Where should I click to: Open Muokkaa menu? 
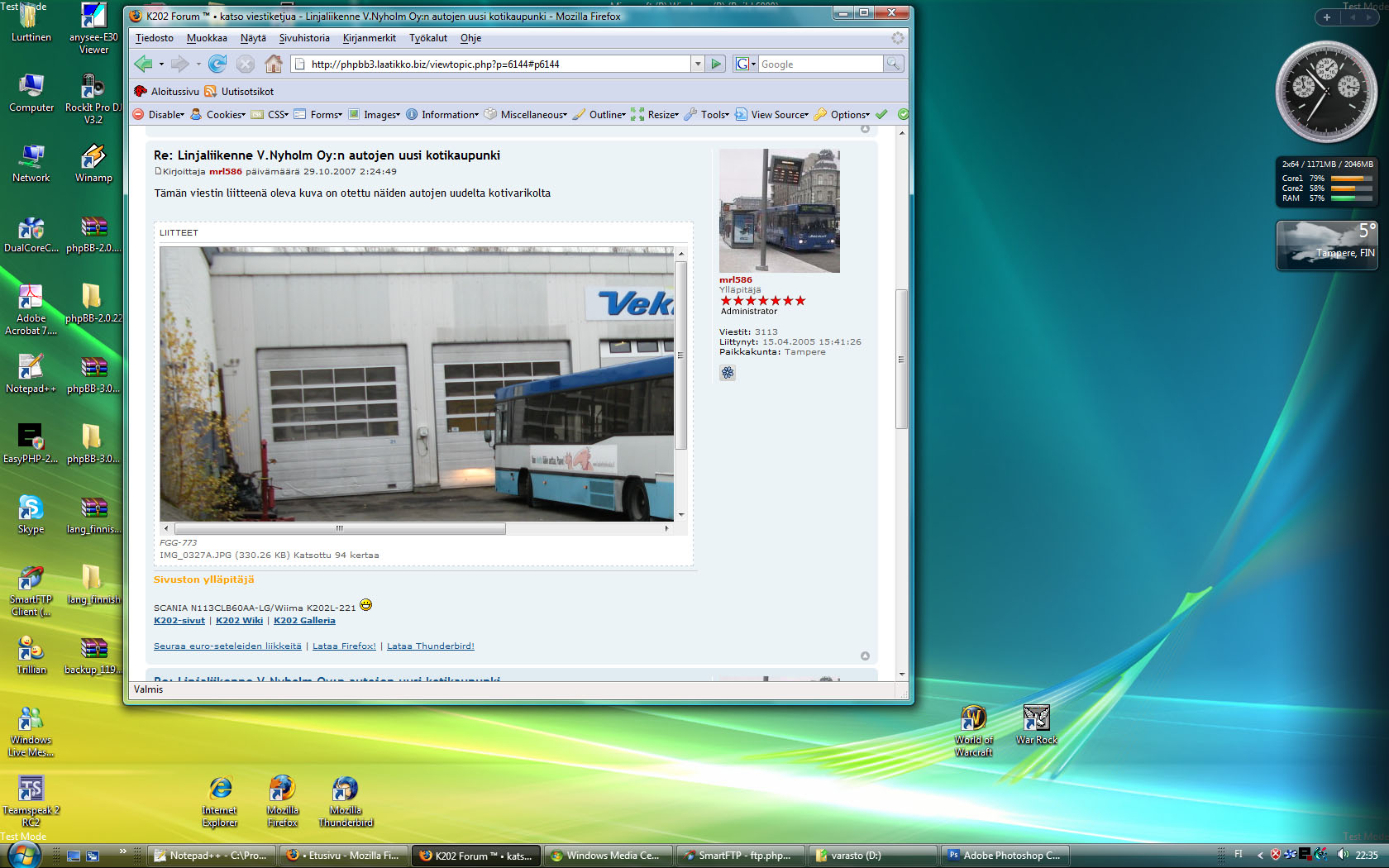tap(207, 38)
